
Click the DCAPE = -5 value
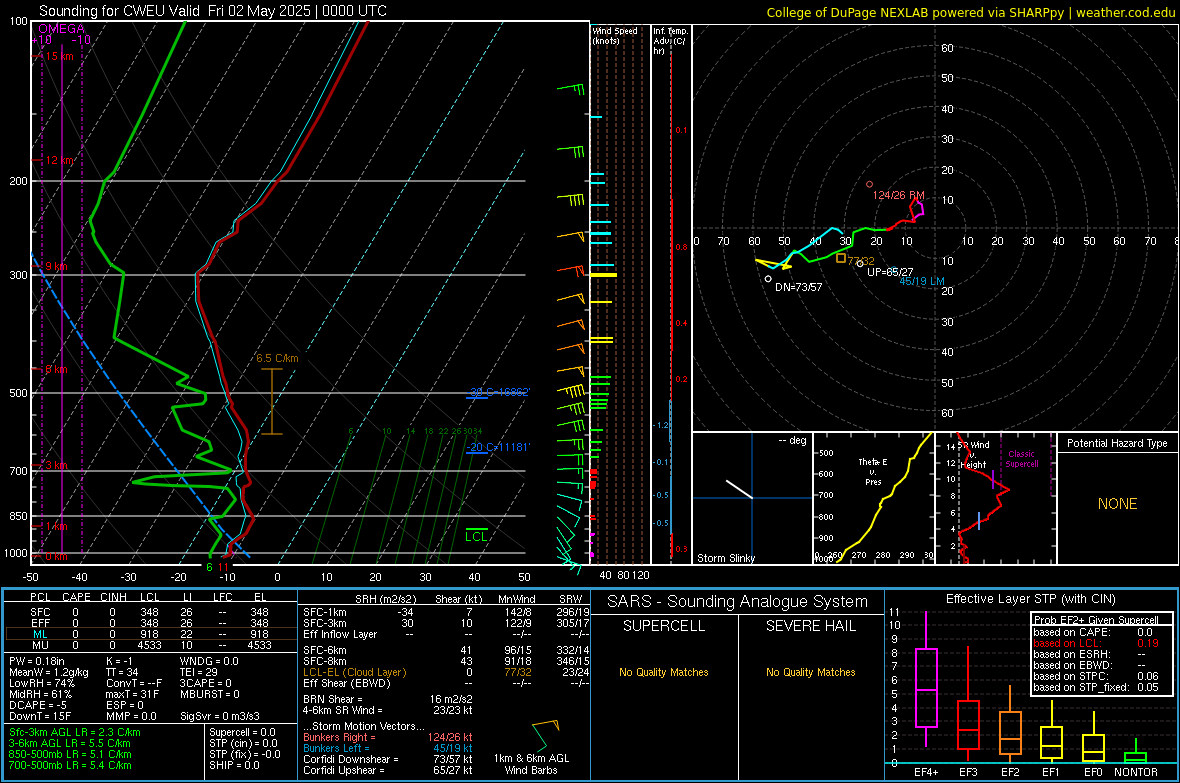pos(38,705)
